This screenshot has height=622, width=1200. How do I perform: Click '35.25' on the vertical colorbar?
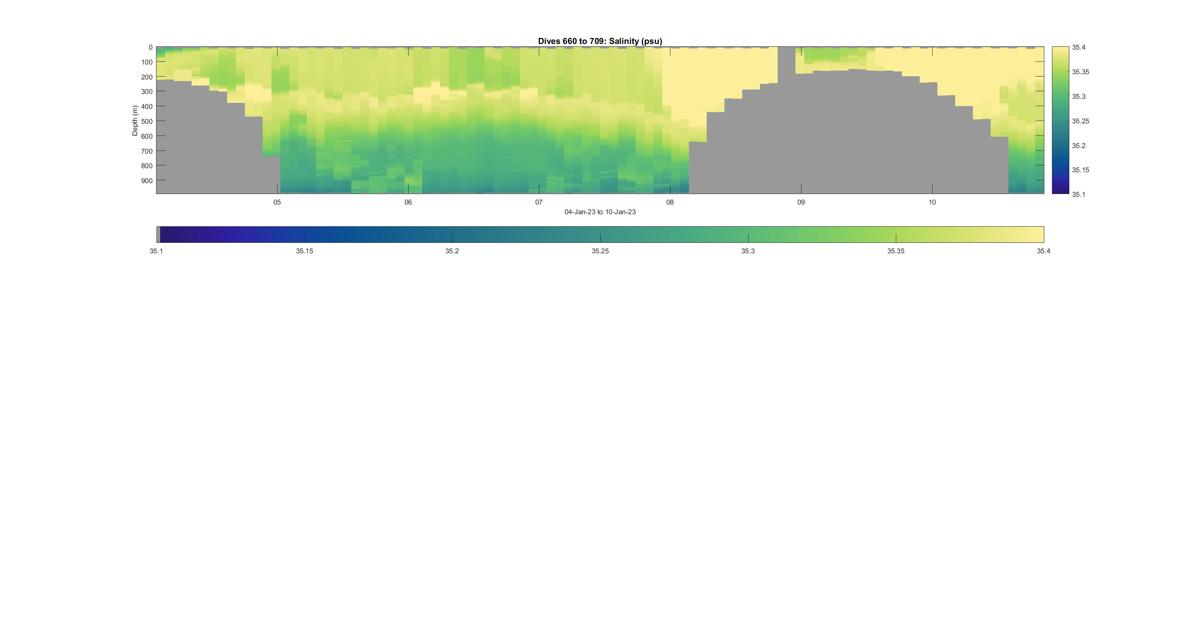point(1081,121)
